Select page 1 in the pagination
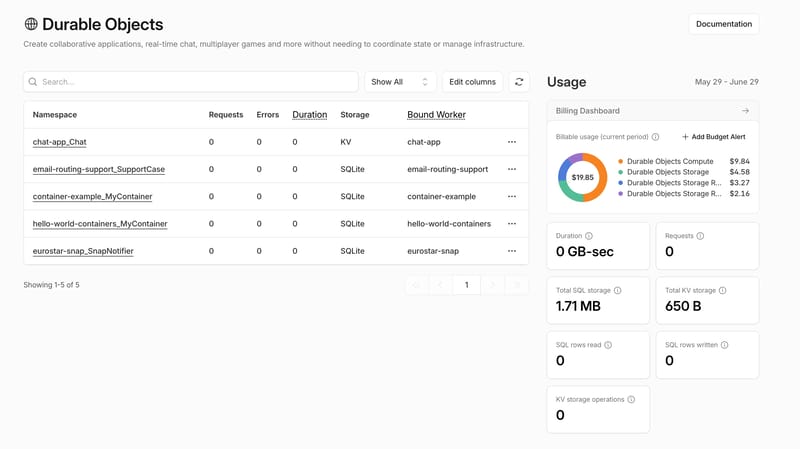This screenshot has width=800, height=449. pyautogui.click(x=466, y=285)
